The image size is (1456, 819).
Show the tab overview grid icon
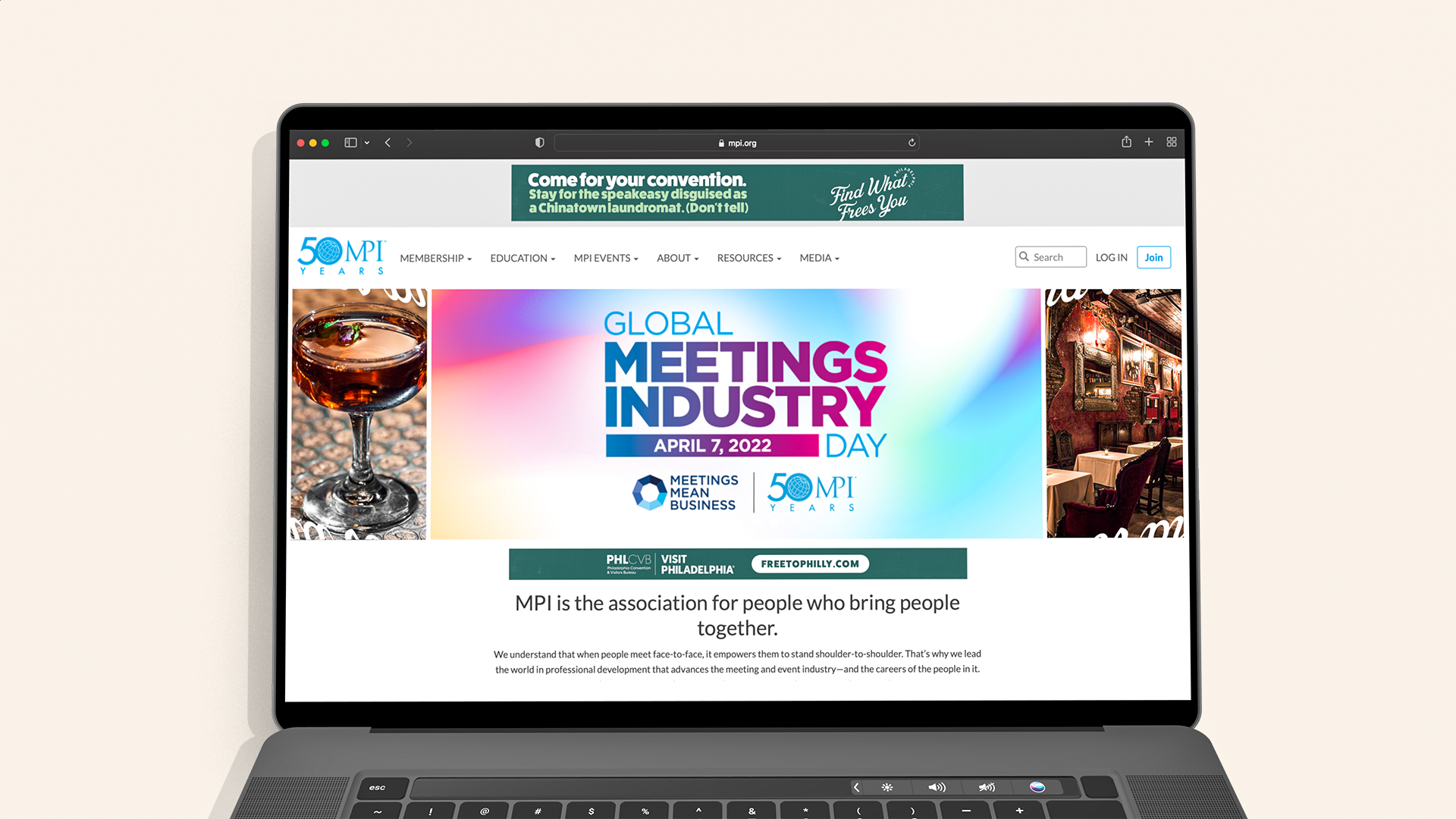pos(1172,142)
